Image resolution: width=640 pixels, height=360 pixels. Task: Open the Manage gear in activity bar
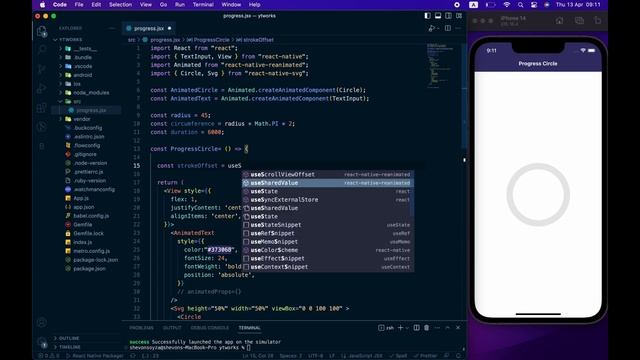point(42,342)
